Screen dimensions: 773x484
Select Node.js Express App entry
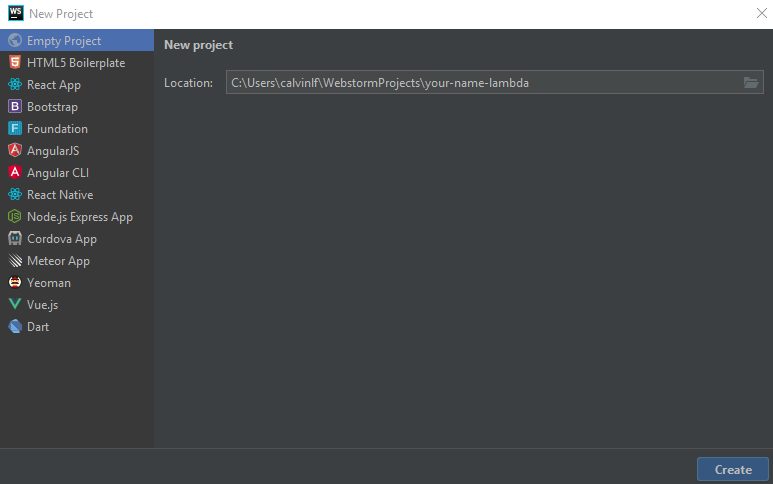point(77,216)
